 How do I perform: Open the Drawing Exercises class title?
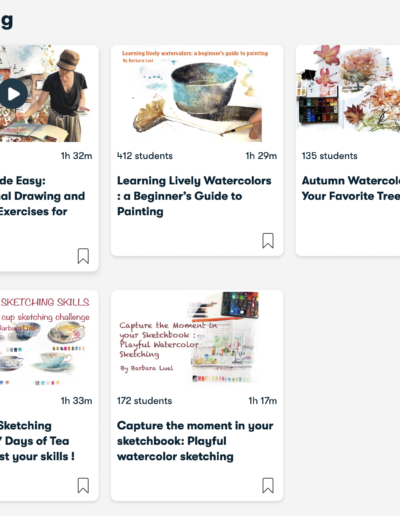42,196
